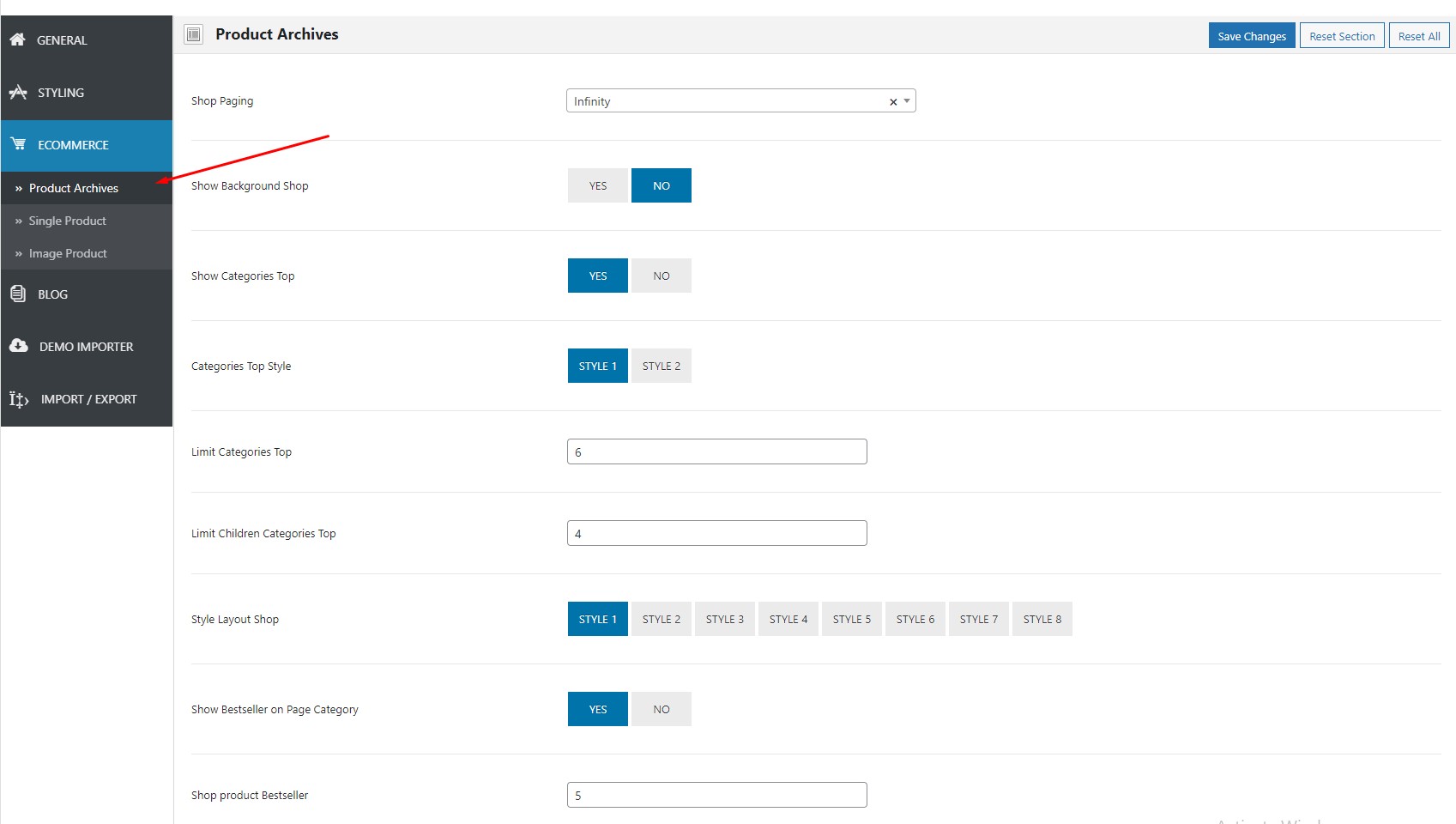This screenshot has height=824, width=1456.
Task: Open the Import / Export section
Action: point(87,399)
